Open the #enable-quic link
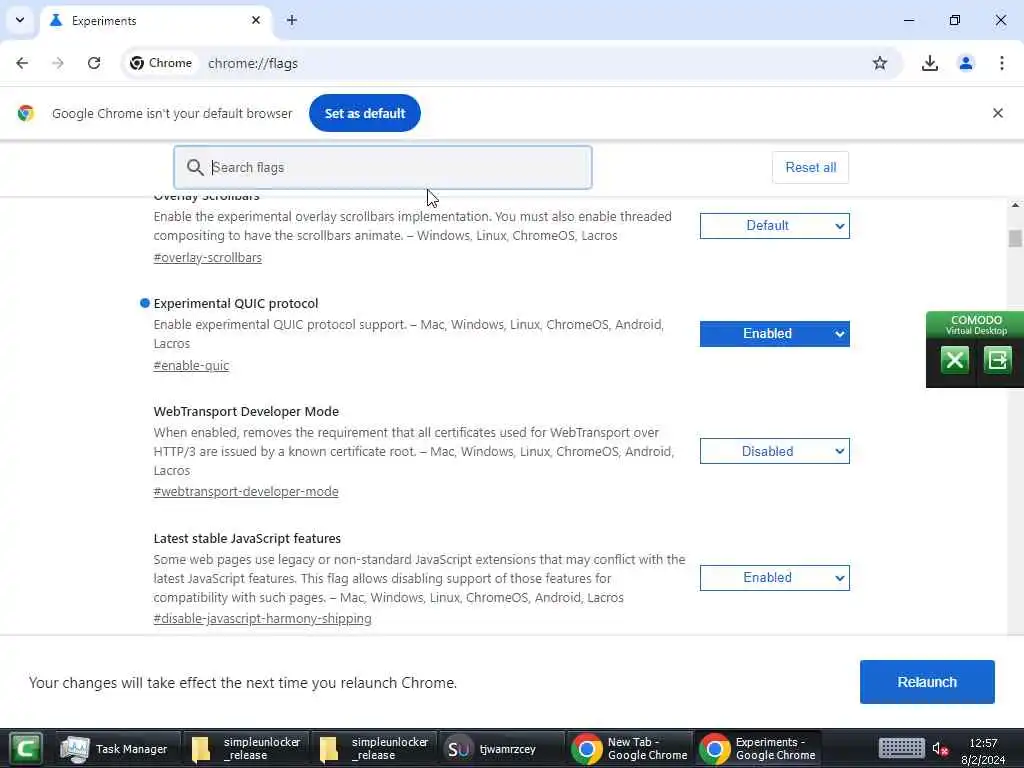This screenshot has width=1024, height=768. [x=191, y=366]
